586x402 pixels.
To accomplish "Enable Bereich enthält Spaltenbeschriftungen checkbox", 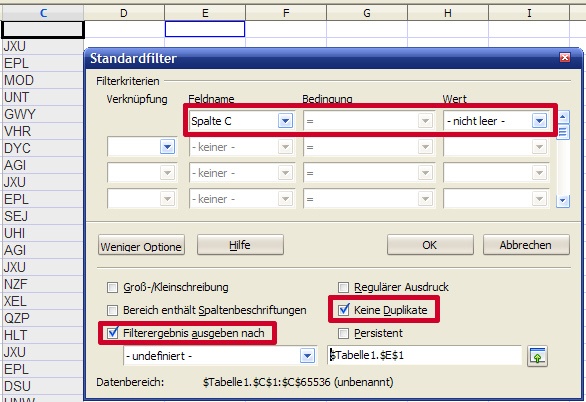I will (x=112, y=310).
